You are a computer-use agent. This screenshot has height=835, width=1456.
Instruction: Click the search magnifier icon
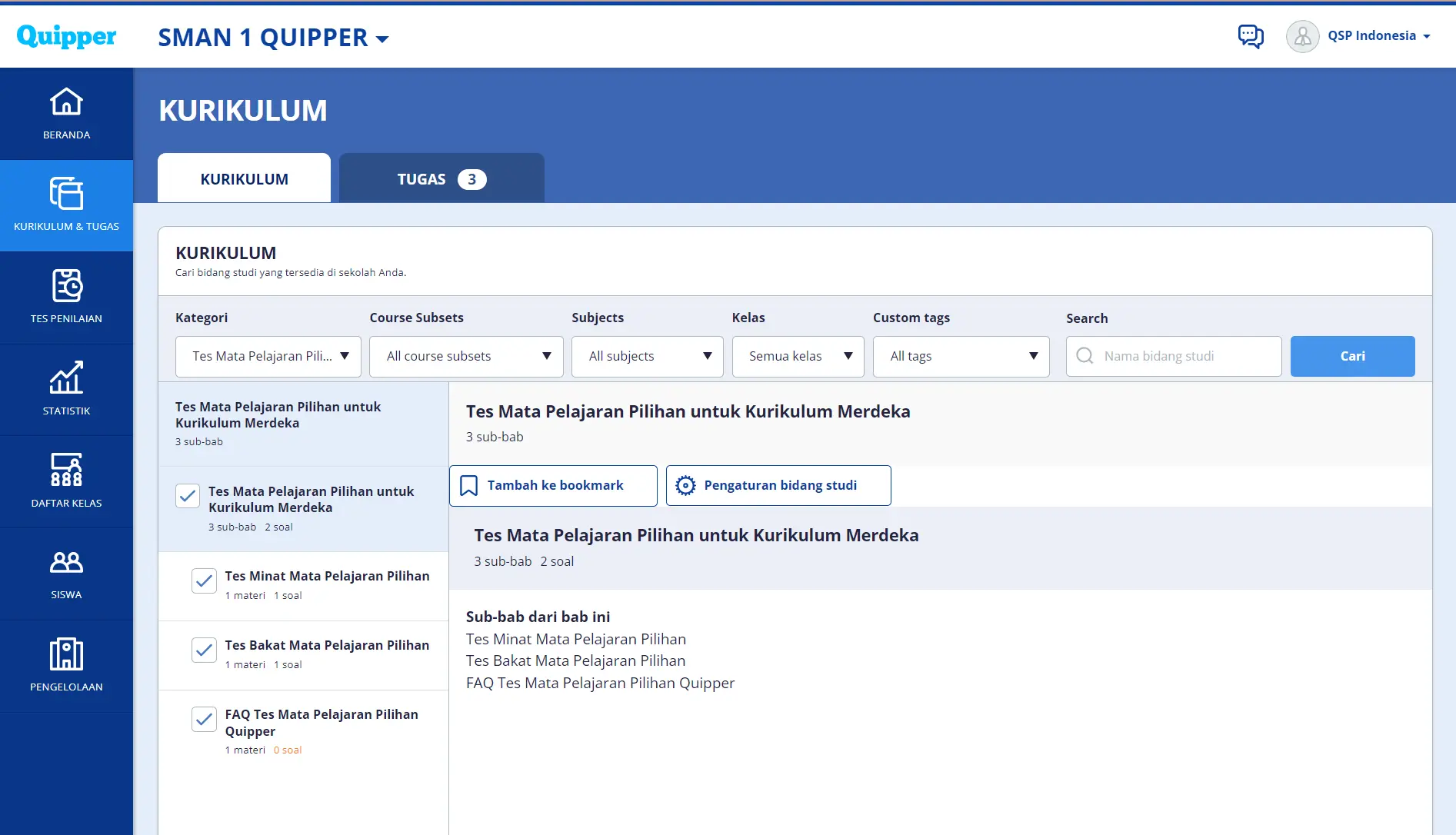(1085, 356)
